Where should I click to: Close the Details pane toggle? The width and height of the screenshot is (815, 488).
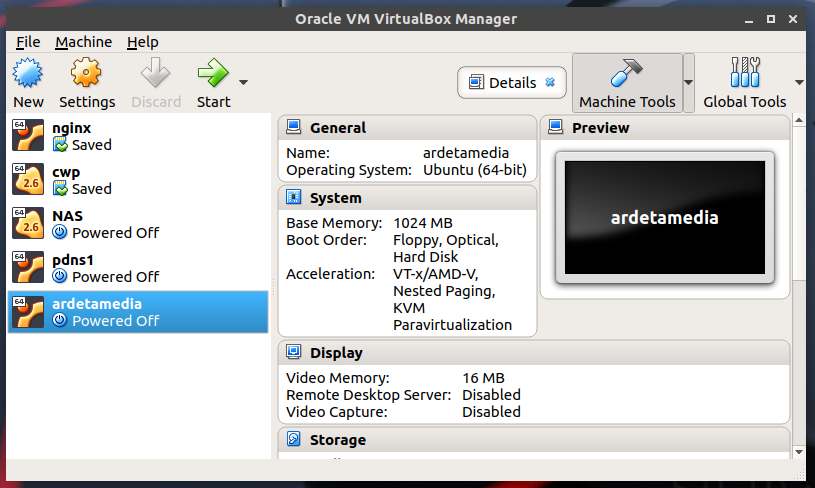[x=550, y=83]
